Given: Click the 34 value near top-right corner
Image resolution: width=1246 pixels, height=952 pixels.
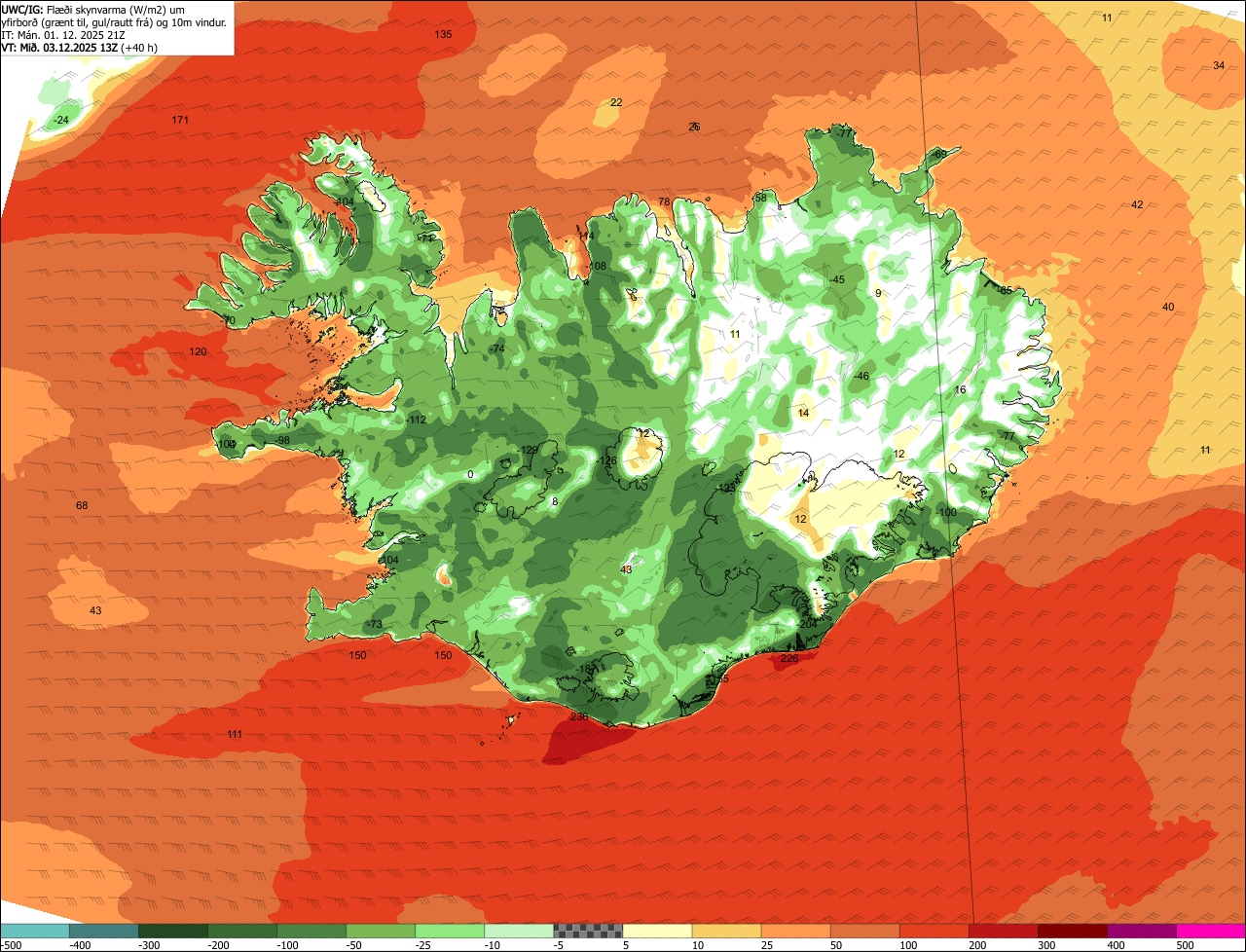Looking at the screenshot, I should tap(1219, 65).
